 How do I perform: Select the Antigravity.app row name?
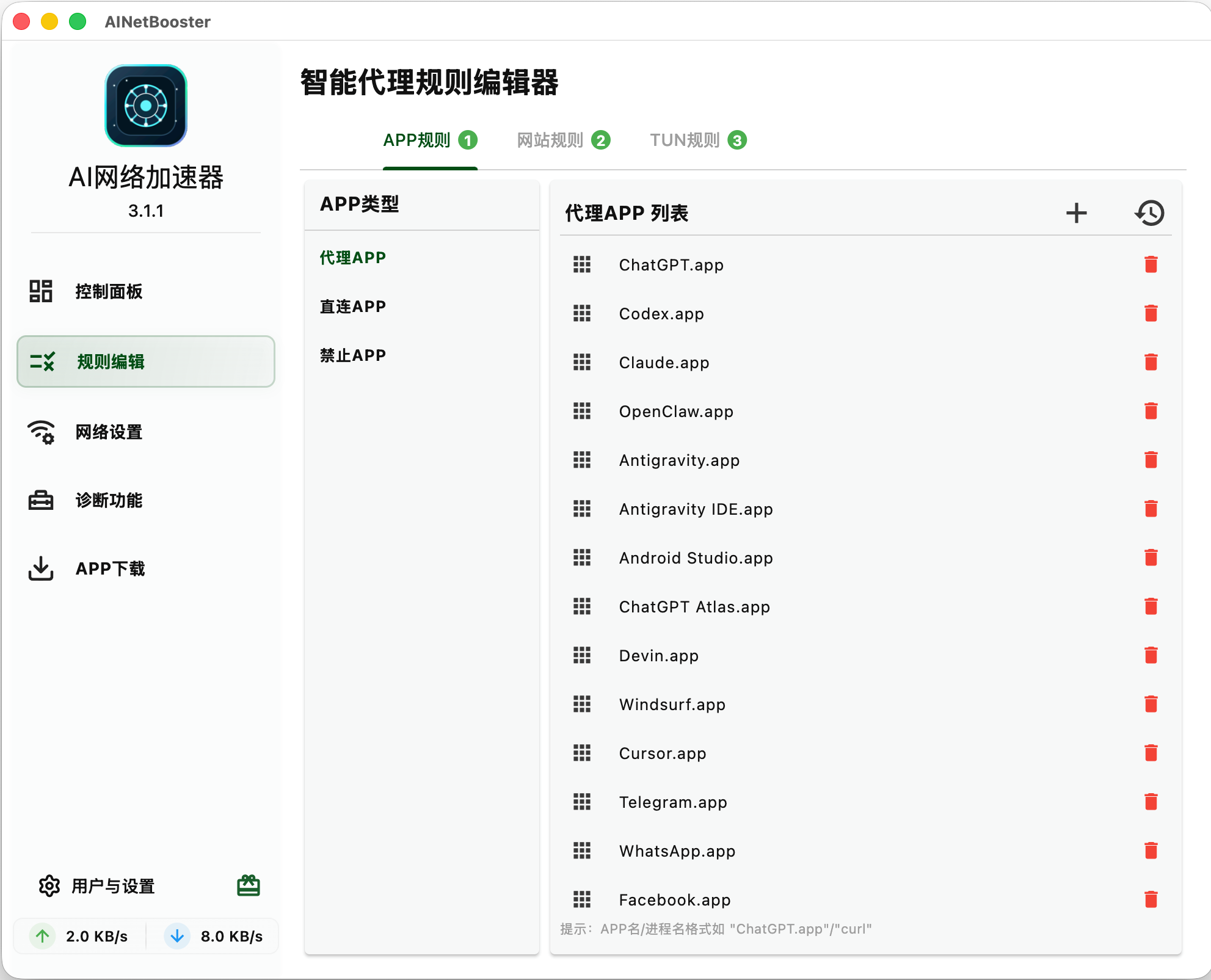[x=679, y=460]
